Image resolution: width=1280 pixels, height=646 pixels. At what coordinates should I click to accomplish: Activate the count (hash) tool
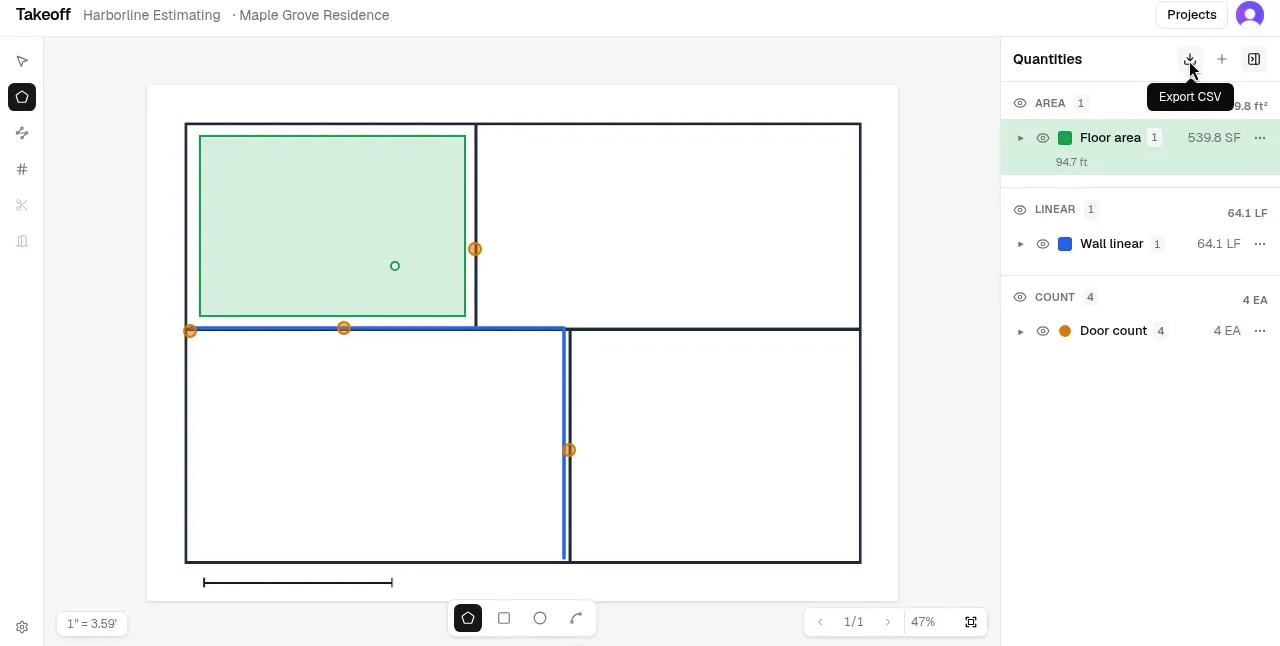[x=22, y=169]
